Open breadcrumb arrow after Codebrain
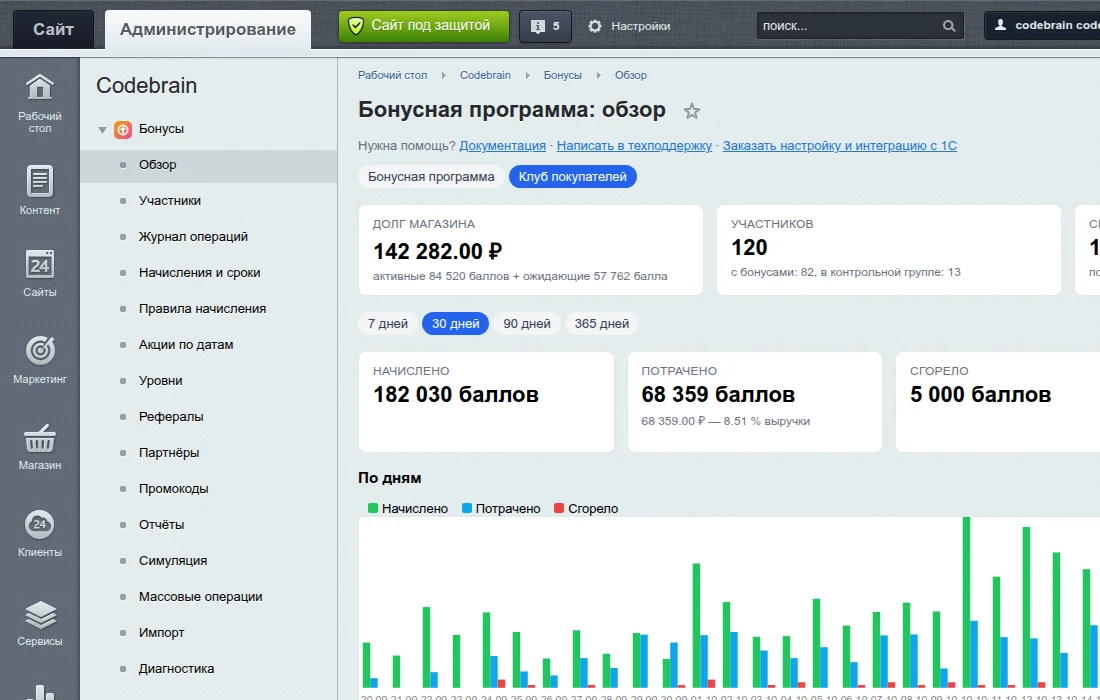 [528, 75]
